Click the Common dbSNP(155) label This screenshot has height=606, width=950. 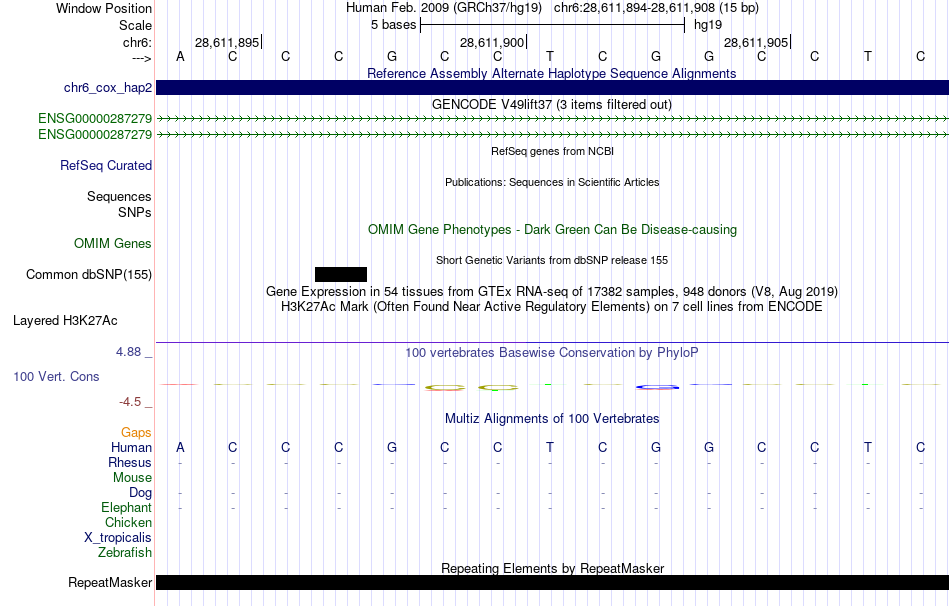[89, 275]
